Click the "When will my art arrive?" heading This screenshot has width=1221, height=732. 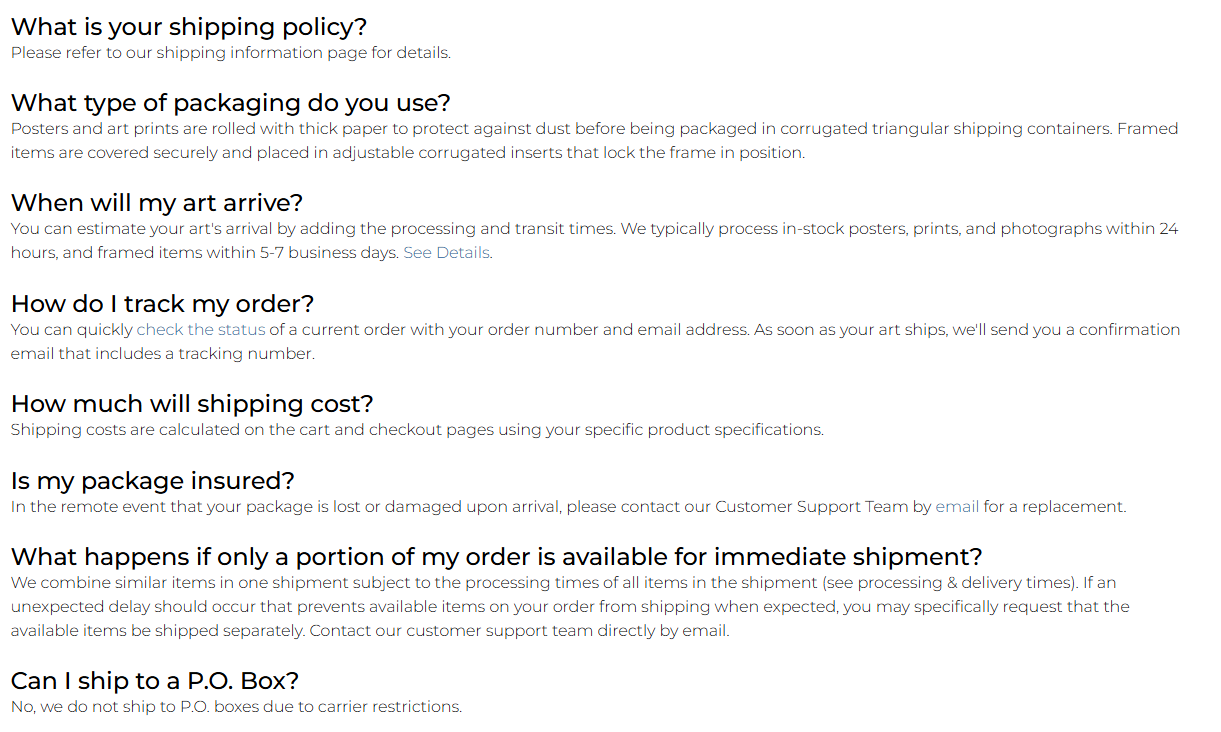click(x=156, y=203)
